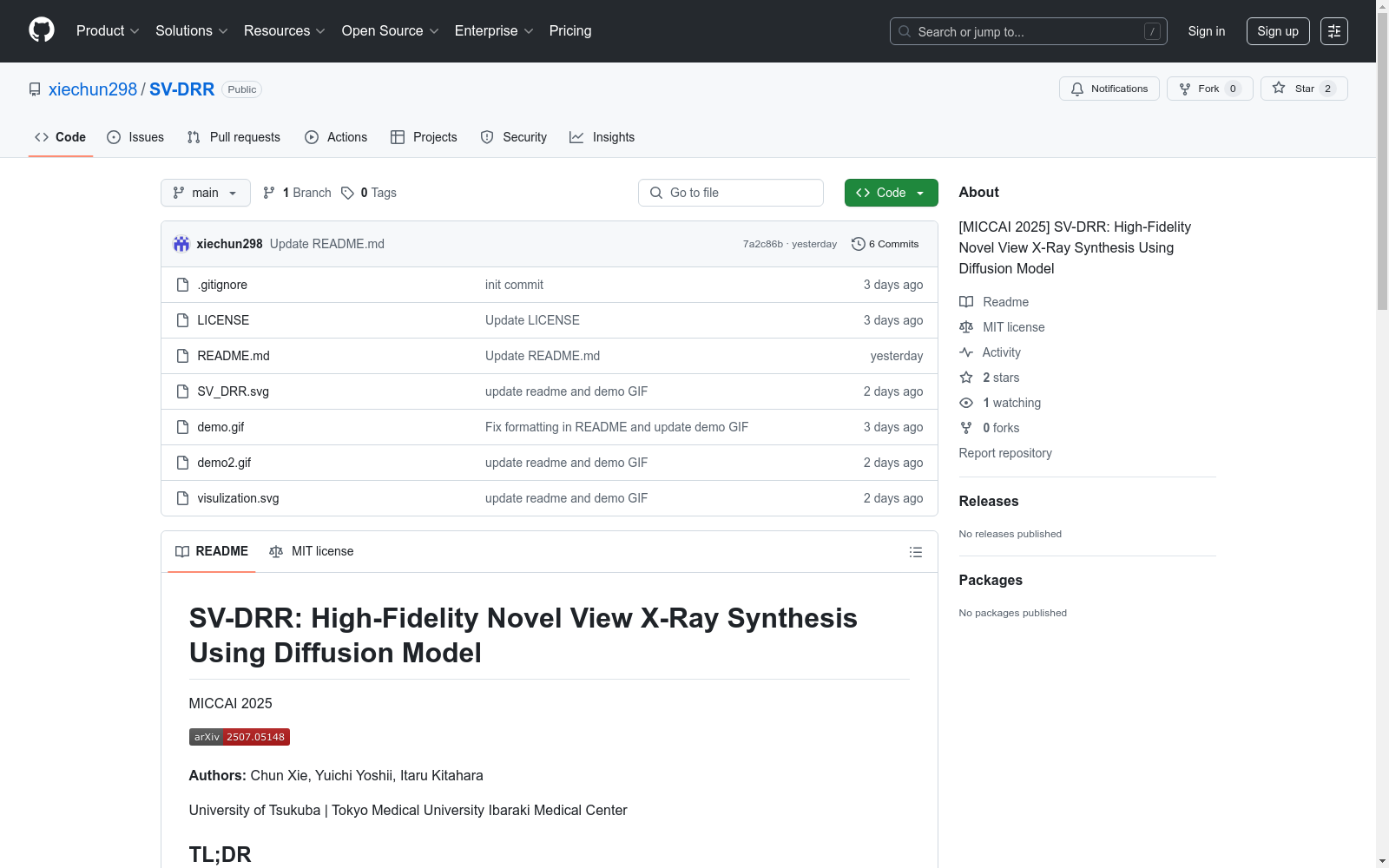
Task: Open the README outline list icon
Action: click(x=915, y=552)
